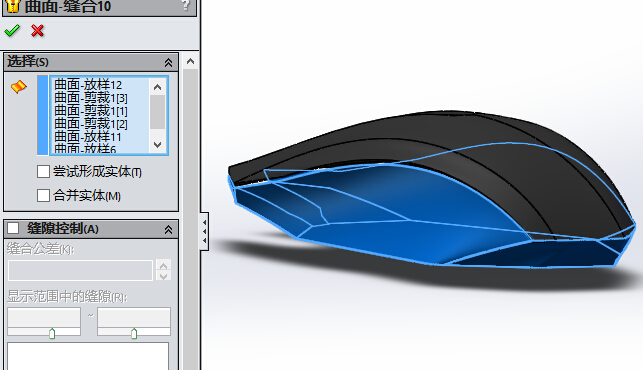Image resolution: width=643 pixels, height=370 pixels.
Task: Select 曲面-剪裁1[1] in the list
Action: click(x=91, y=111)
